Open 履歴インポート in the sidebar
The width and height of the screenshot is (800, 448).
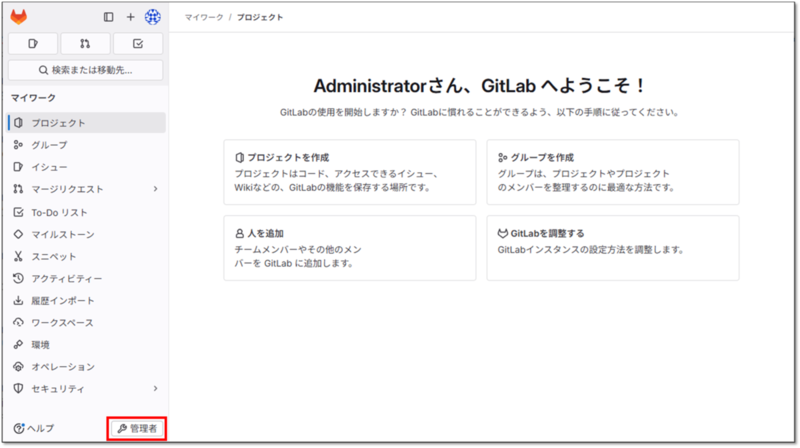pyautogui.click(x=87, y=301)
